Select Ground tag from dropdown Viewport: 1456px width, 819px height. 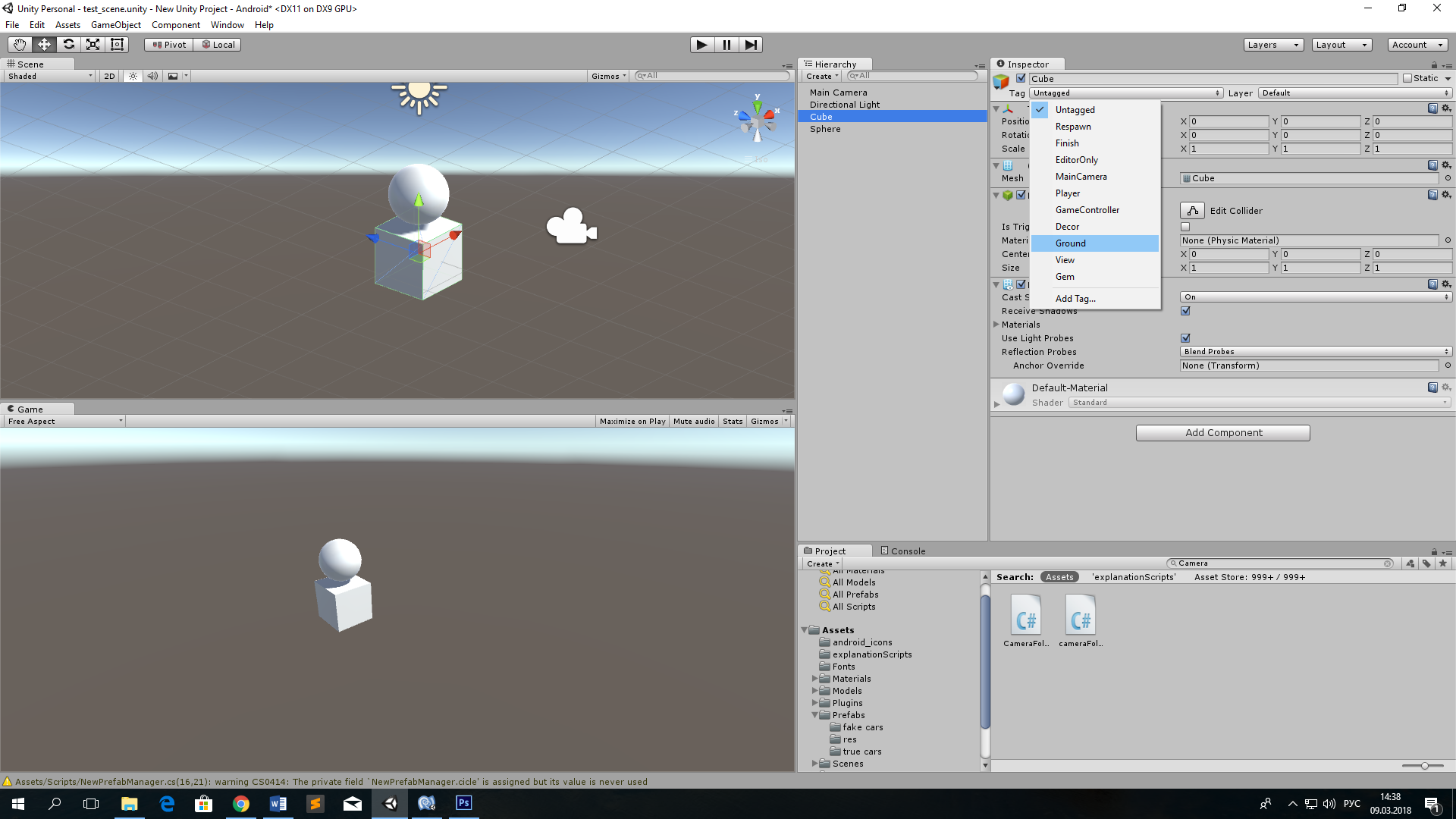coord(1070,242)
